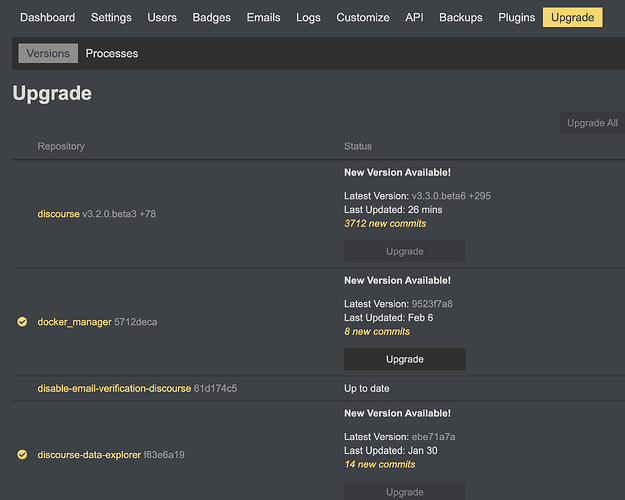Viewport: 625px width, 500px height.
Task: Open the disable-email-verification-discourse repository link
Action: pos(114,388)
